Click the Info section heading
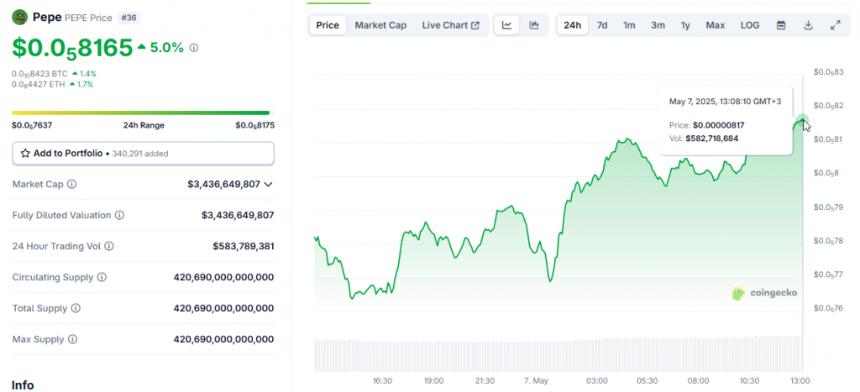The width and height of the screenshot is (860, 392). 22,385
